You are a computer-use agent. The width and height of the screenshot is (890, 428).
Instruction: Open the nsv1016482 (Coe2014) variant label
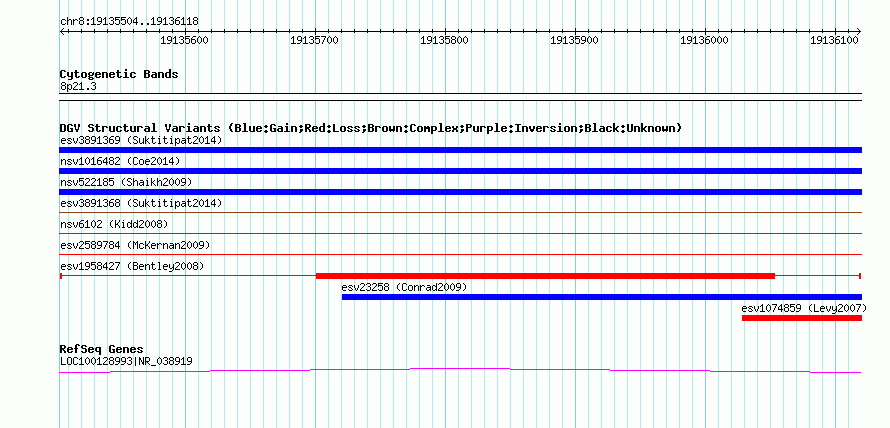120,161
